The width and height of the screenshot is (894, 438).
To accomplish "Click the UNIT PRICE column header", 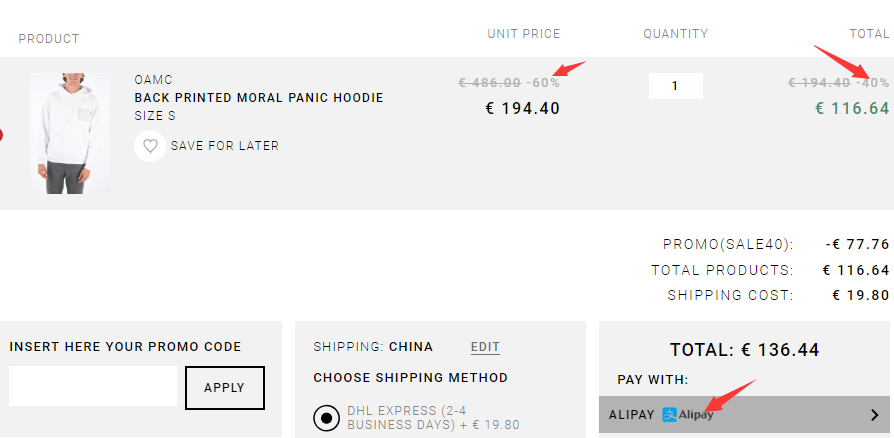I will coord(523,34).
